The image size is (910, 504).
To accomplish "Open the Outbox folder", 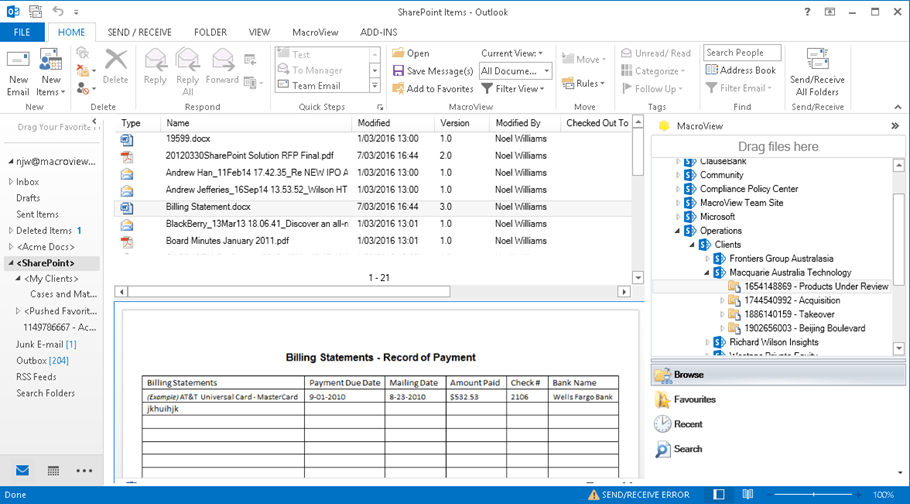I will tap(42, 361).
